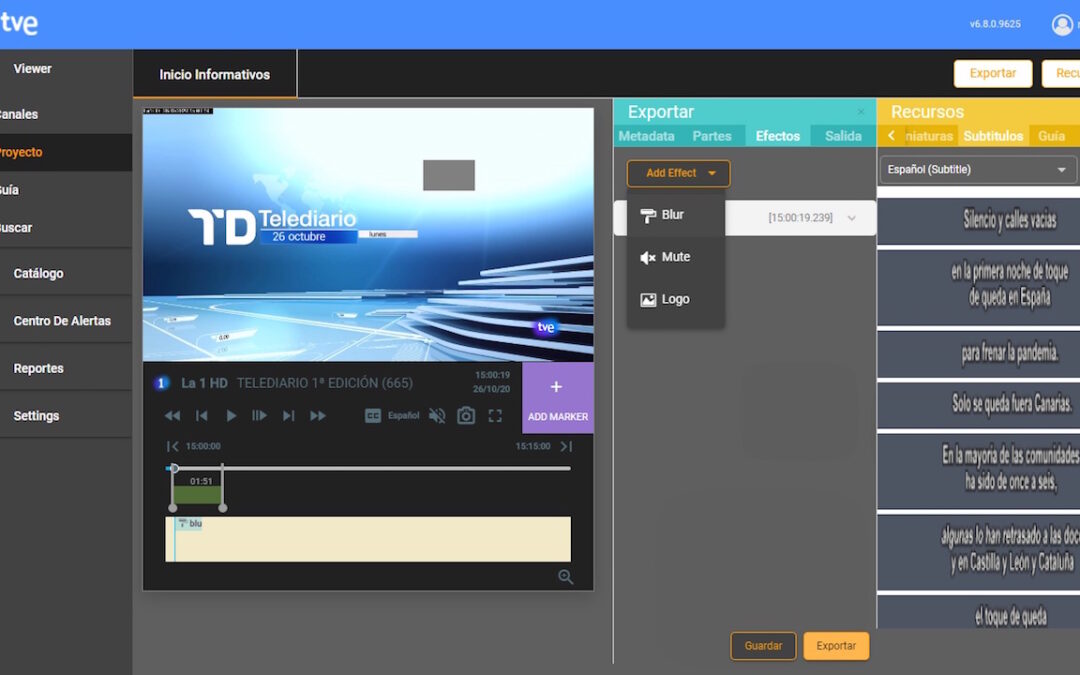Take a snapshot with camera icon
The width and height of the screenshot is (1080, 675).
466,415
